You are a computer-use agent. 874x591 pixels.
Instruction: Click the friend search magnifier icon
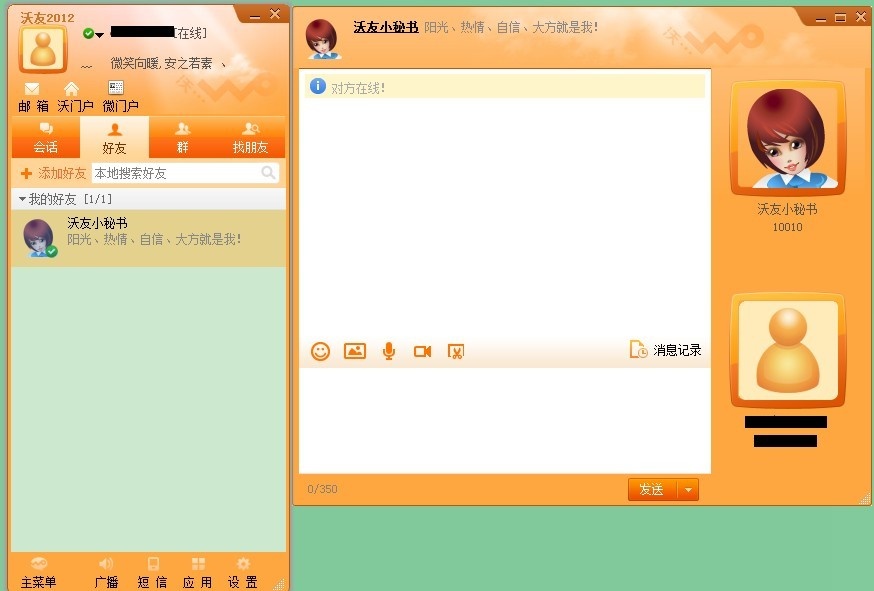click(x=269, y=173)
